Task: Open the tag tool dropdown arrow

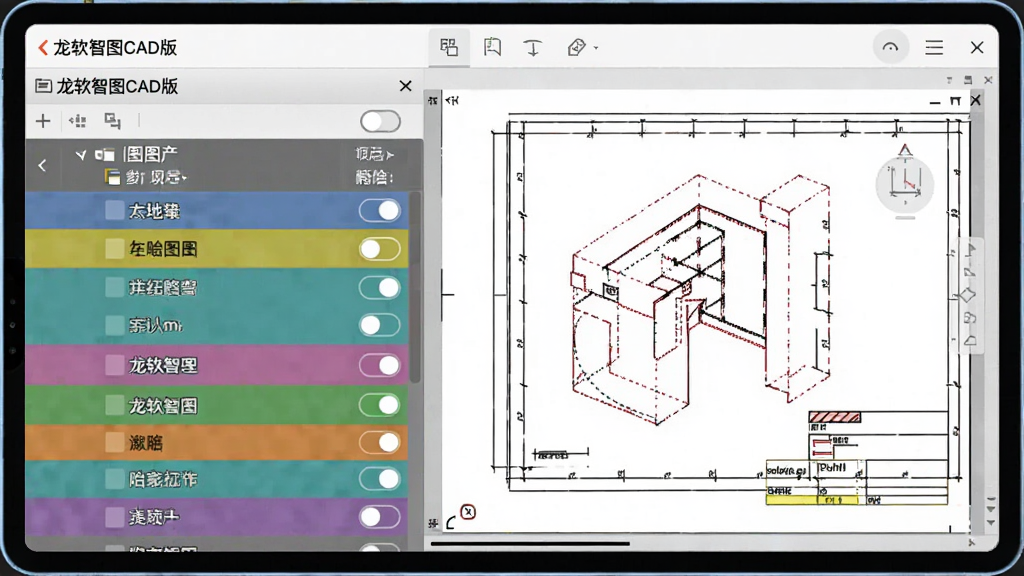Action: click(x=596, y=48)
